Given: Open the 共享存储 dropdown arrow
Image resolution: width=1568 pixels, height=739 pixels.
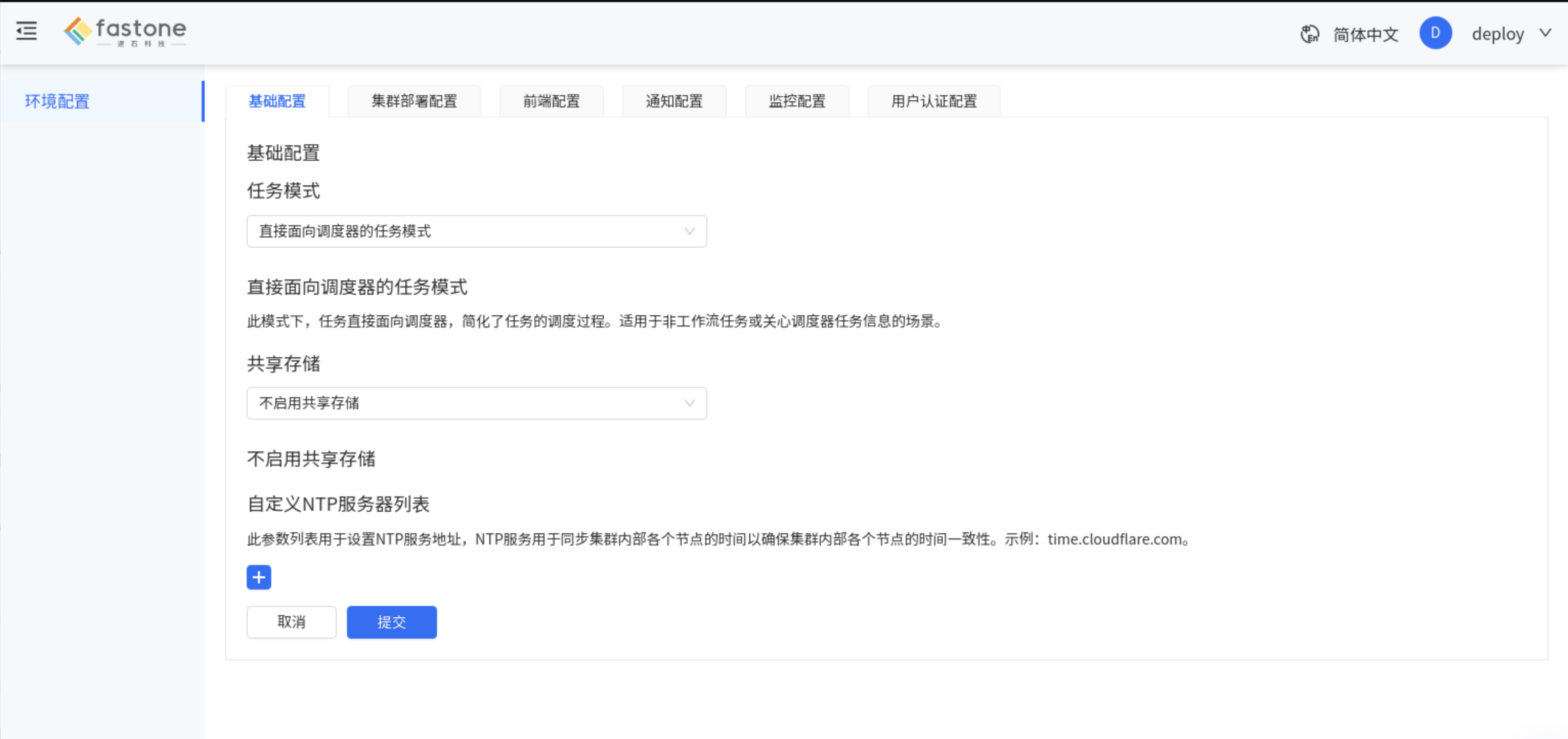Looking at the screenshot, I should [689, 403].
